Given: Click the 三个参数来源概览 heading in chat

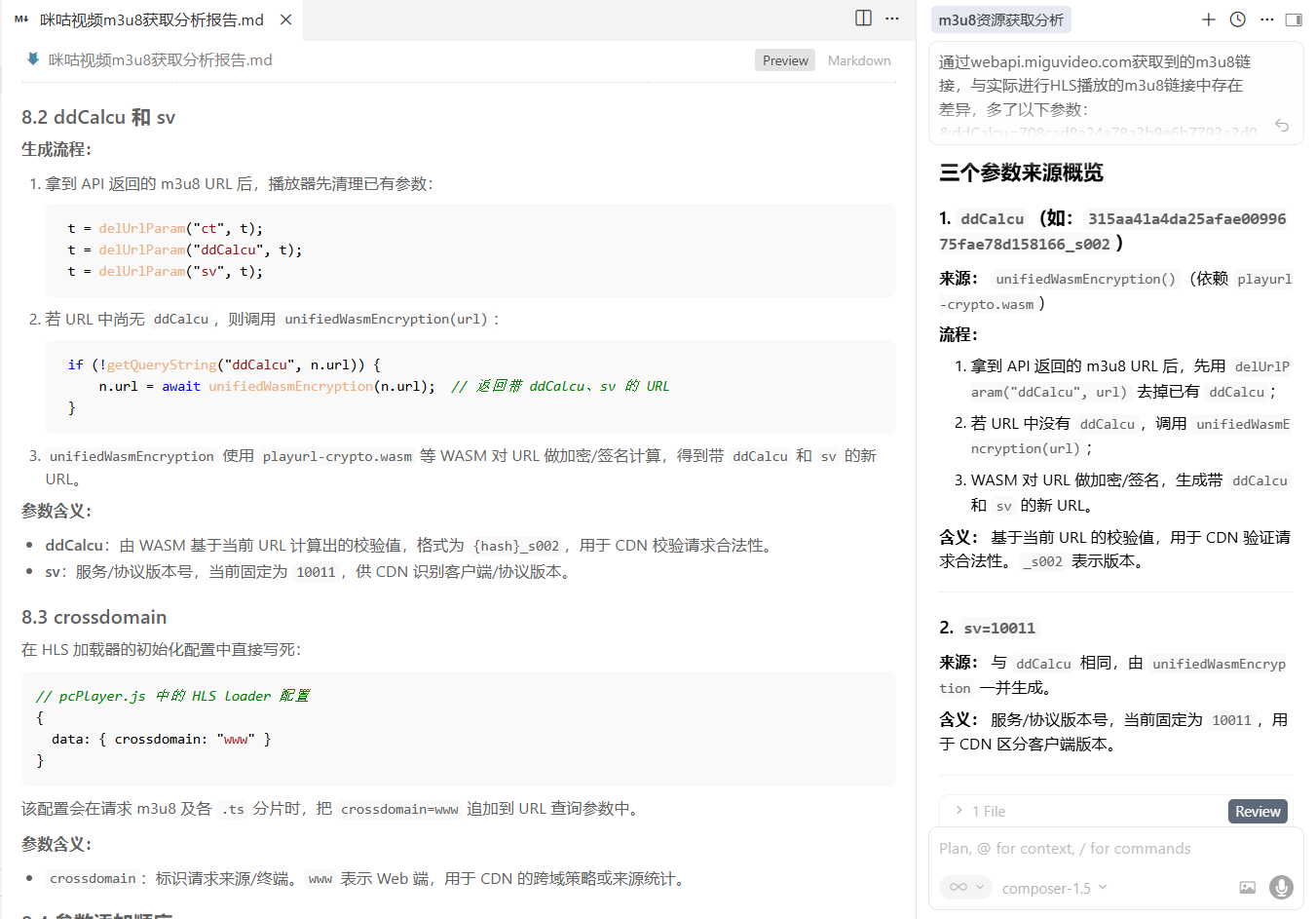Looking at the screenshot, I should pyautogui.click(x=1021, y=172).
